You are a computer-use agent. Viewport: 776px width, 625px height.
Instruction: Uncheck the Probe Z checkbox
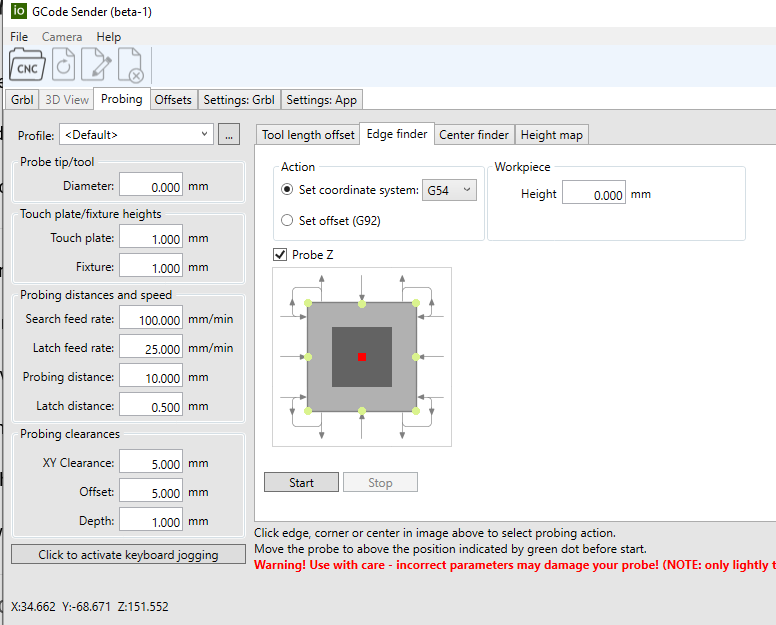(280, 255)
